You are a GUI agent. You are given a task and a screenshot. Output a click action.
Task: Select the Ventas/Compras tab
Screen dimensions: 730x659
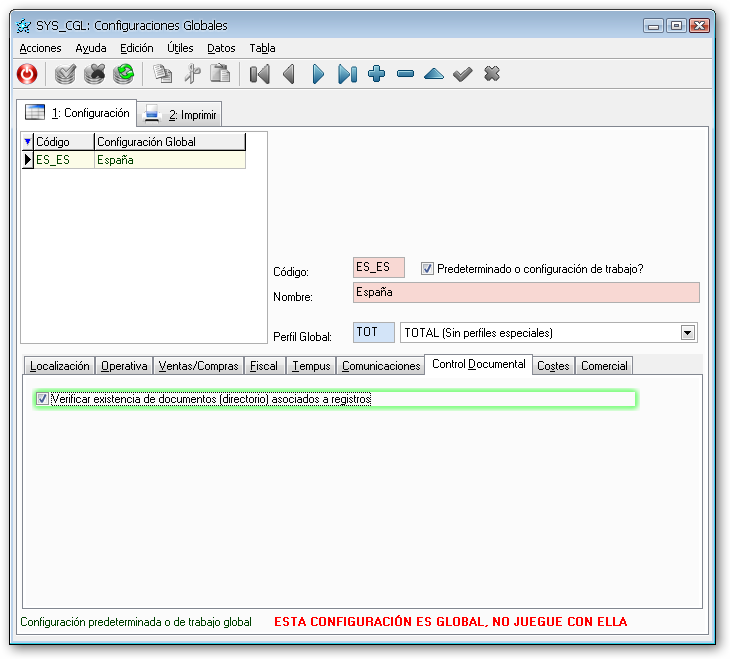tap(198, 366)
